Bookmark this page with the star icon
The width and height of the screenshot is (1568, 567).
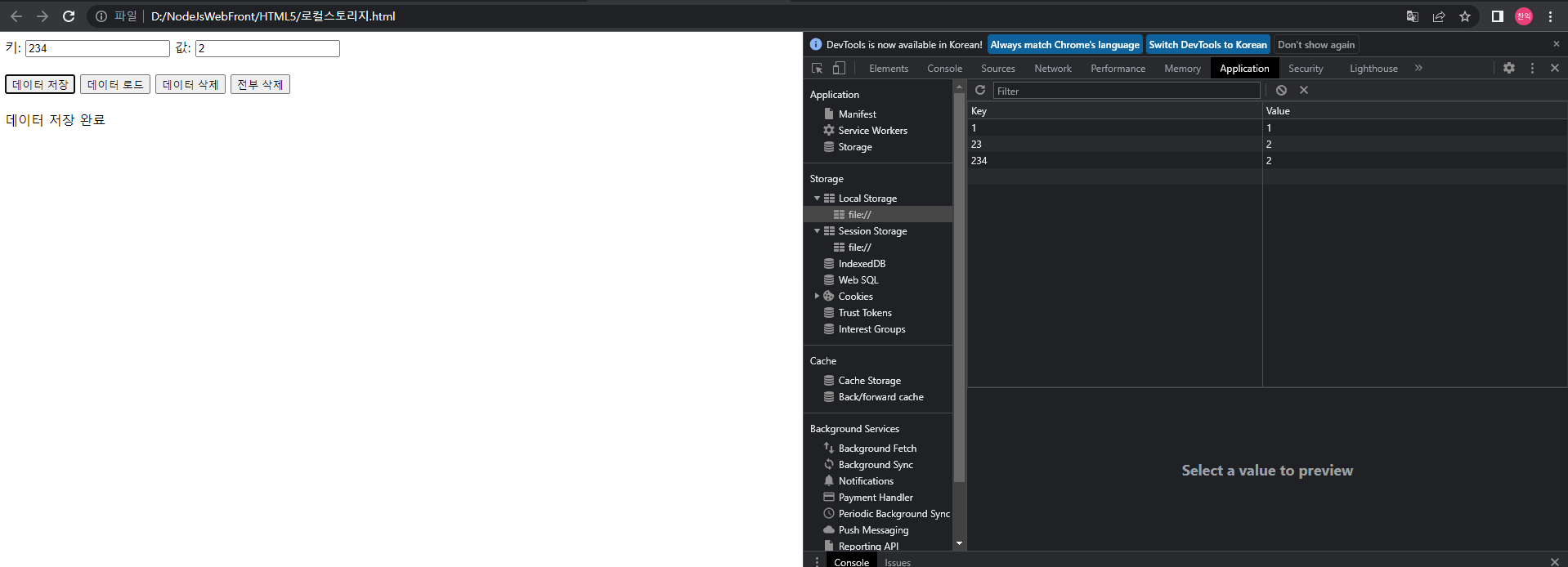(x=1465, y=16)
